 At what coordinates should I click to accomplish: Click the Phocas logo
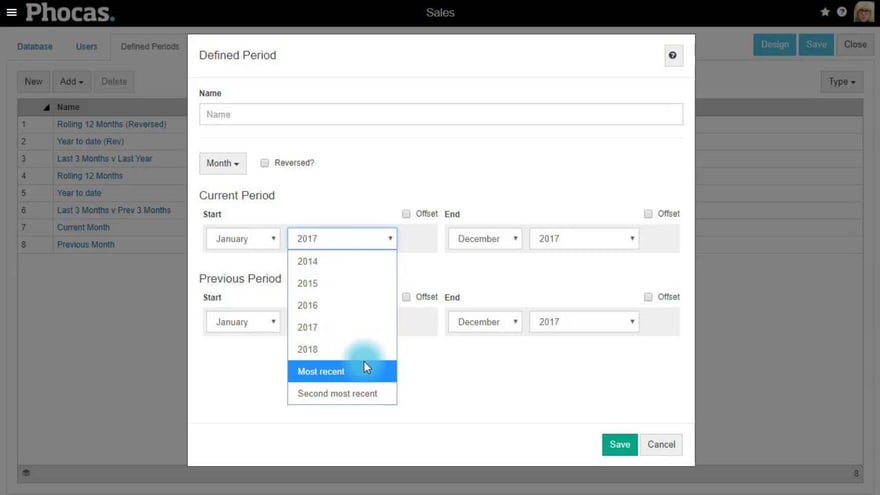(70, 12)
